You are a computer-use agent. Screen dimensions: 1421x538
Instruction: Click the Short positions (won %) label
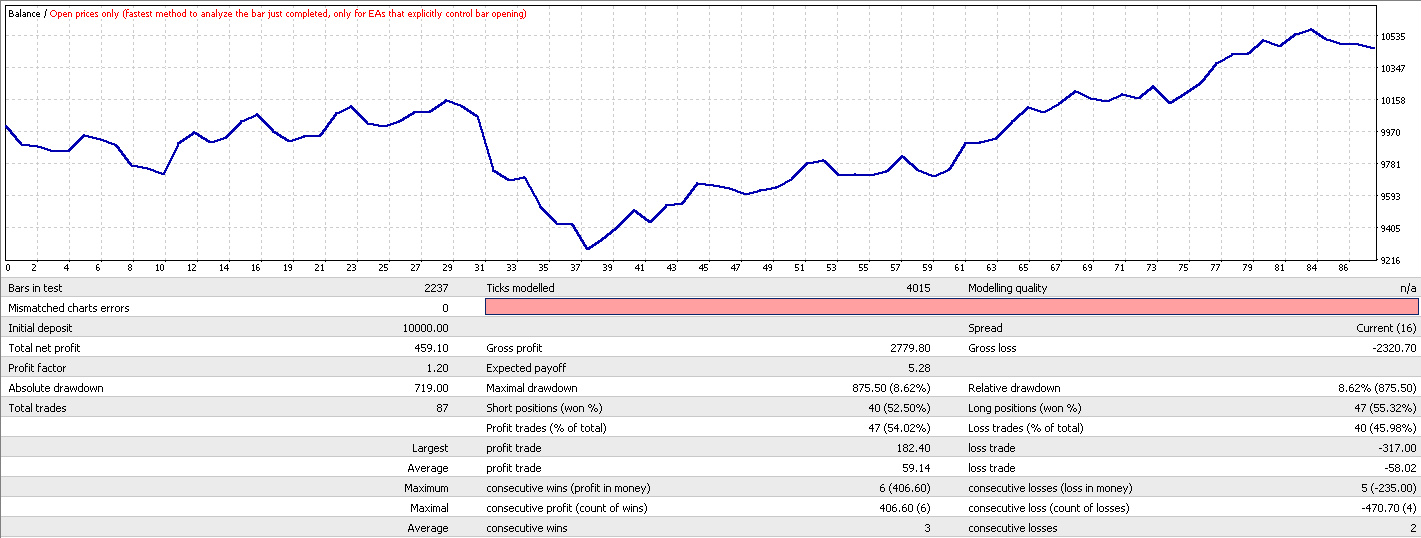(x=544, y=408)
